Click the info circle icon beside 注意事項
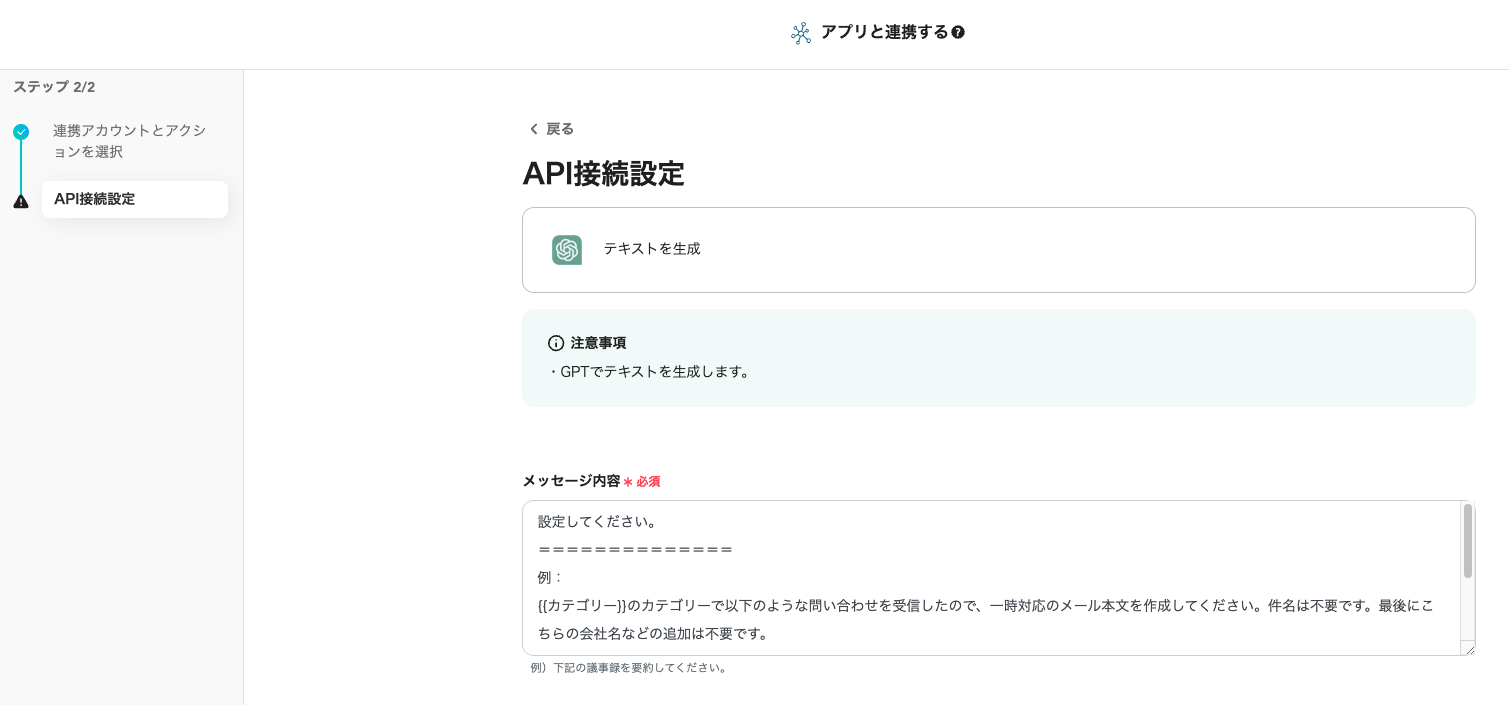Viewport: 1509px width, 705px height. click(556, 343)
